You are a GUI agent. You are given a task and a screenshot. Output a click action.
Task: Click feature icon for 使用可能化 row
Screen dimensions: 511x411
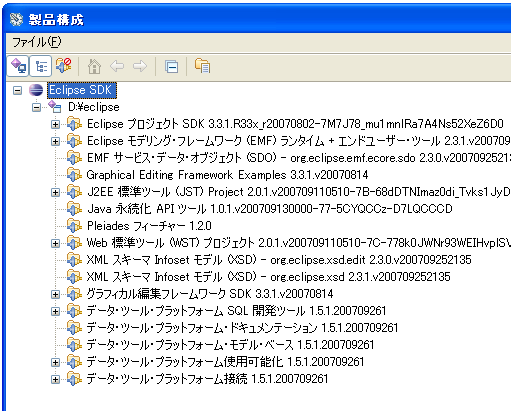click(x=74, y=362)
